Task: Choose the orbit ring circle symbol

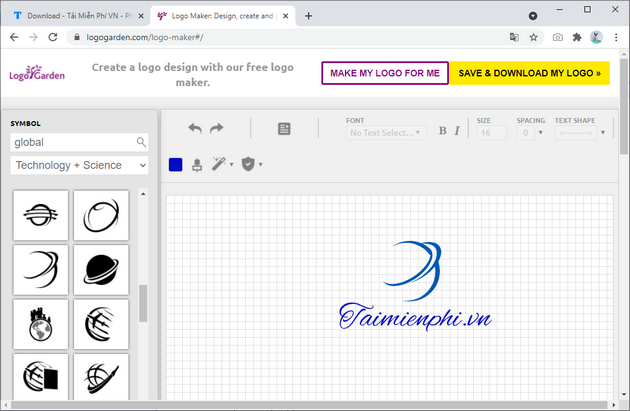Action: (x=101, y=215)
